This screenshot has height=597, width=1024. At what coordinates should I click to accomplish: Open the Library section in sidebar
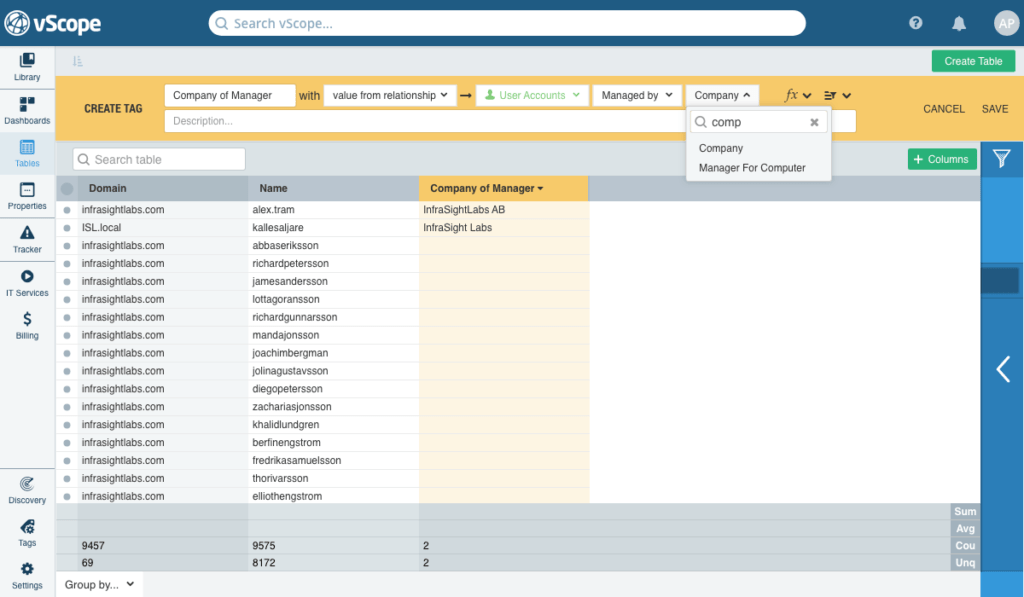[27, 67]
